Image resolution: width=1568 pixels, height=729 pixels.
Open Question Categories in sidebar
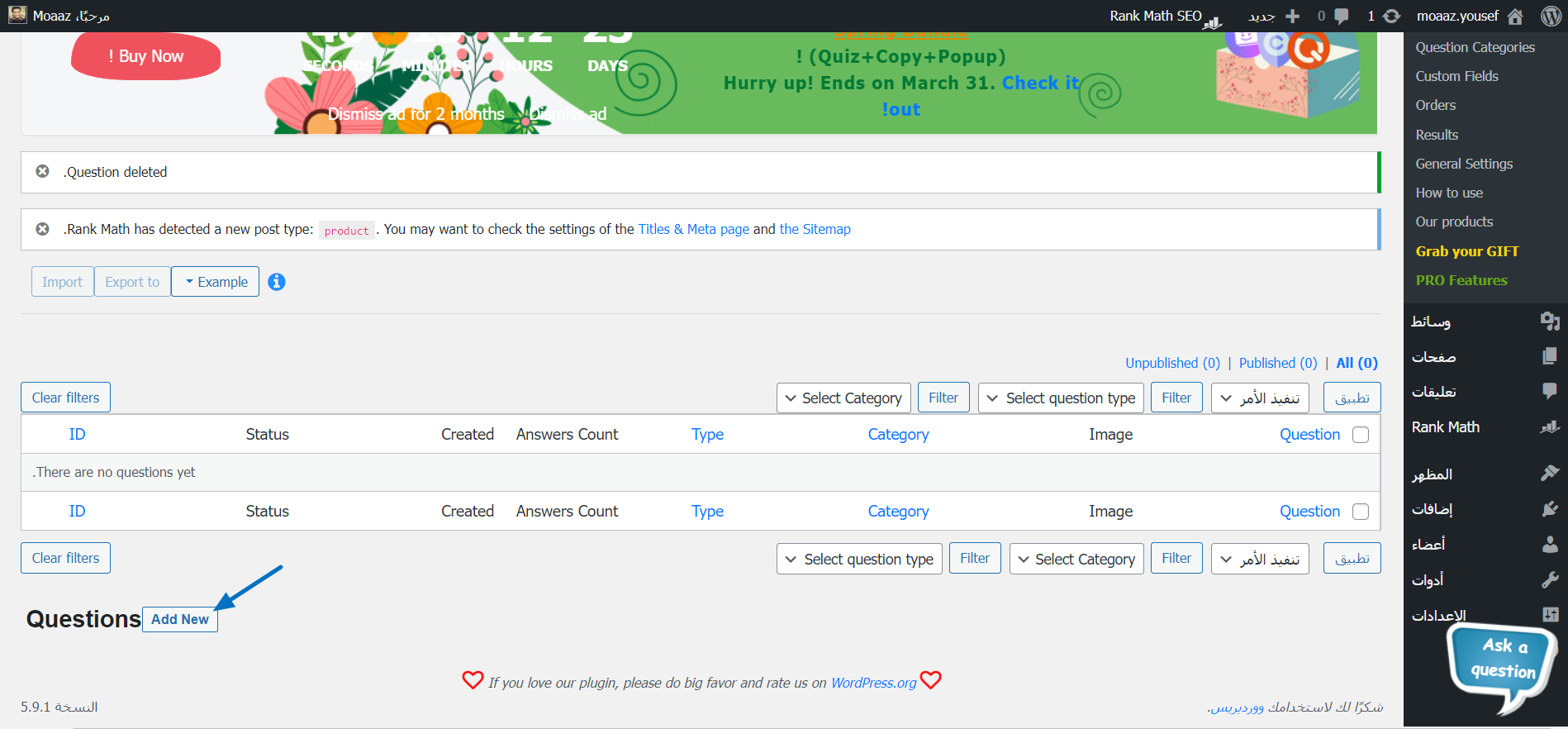pyautogui.click(x=1475, y=47)
